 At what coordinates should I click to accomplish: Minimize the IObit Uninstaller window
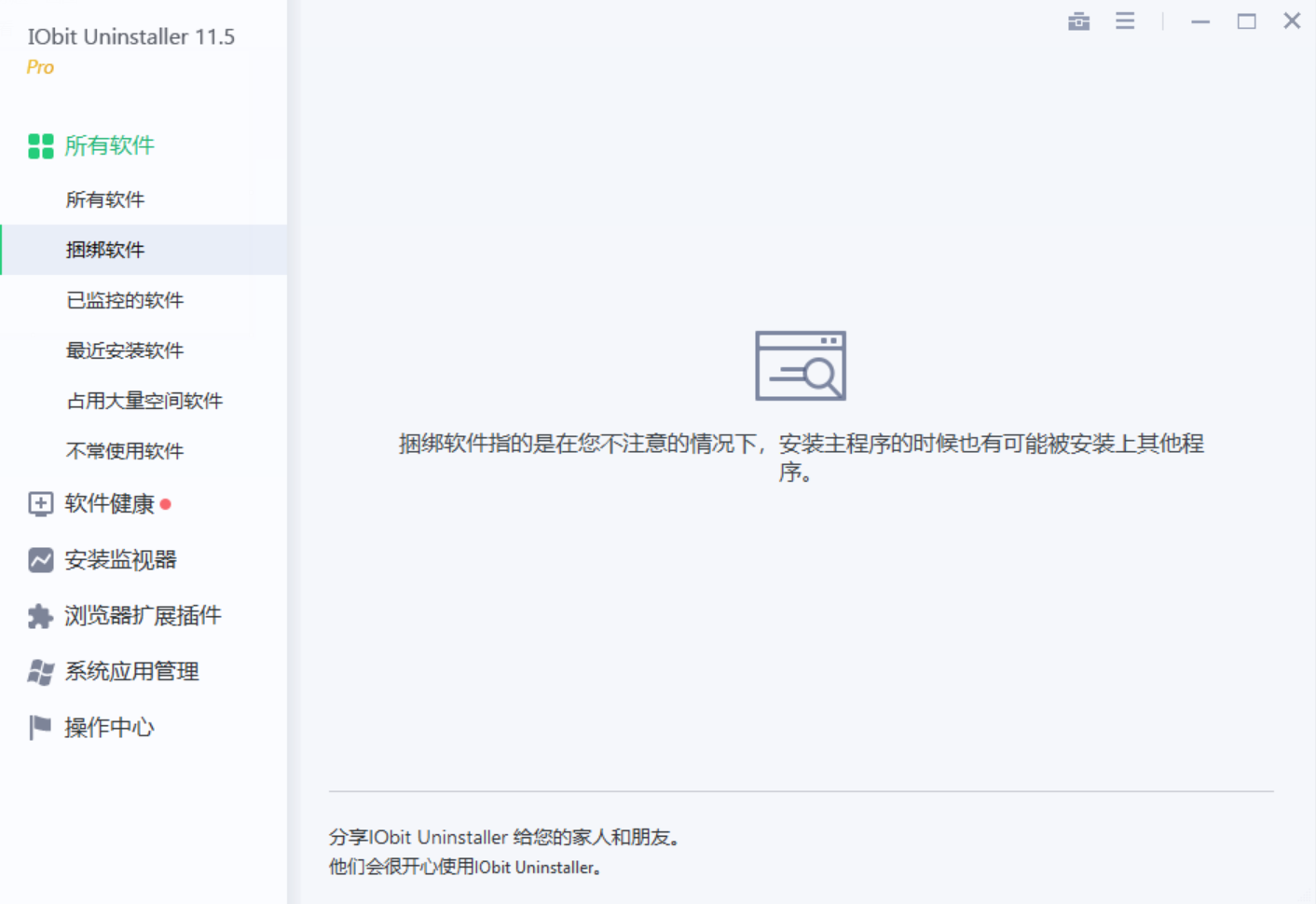point(1200,21)
